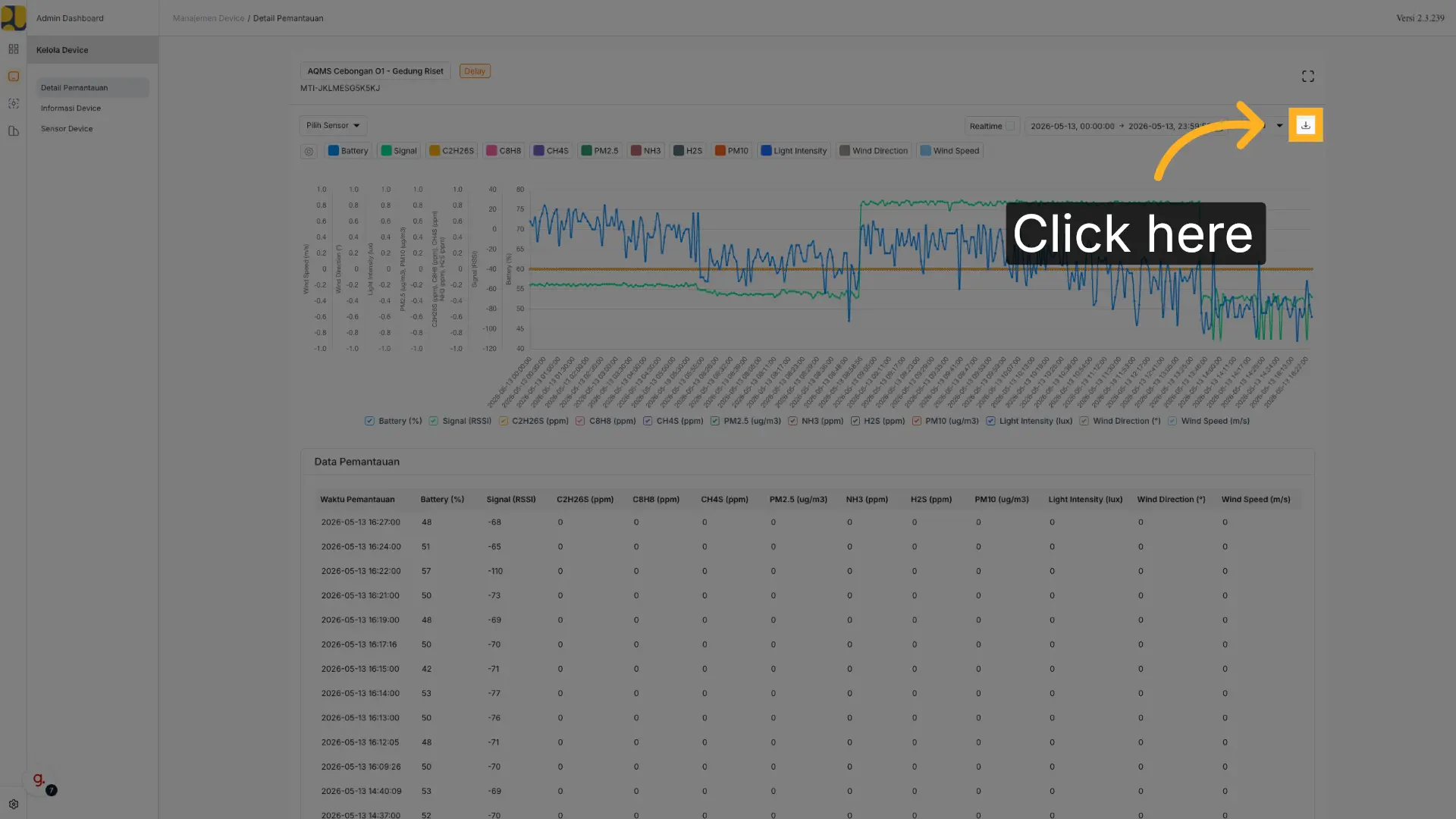Toggle H2S (ppm) legend checkbox
The height and width of the screenshot is (819, 1456).
[855, 421]
